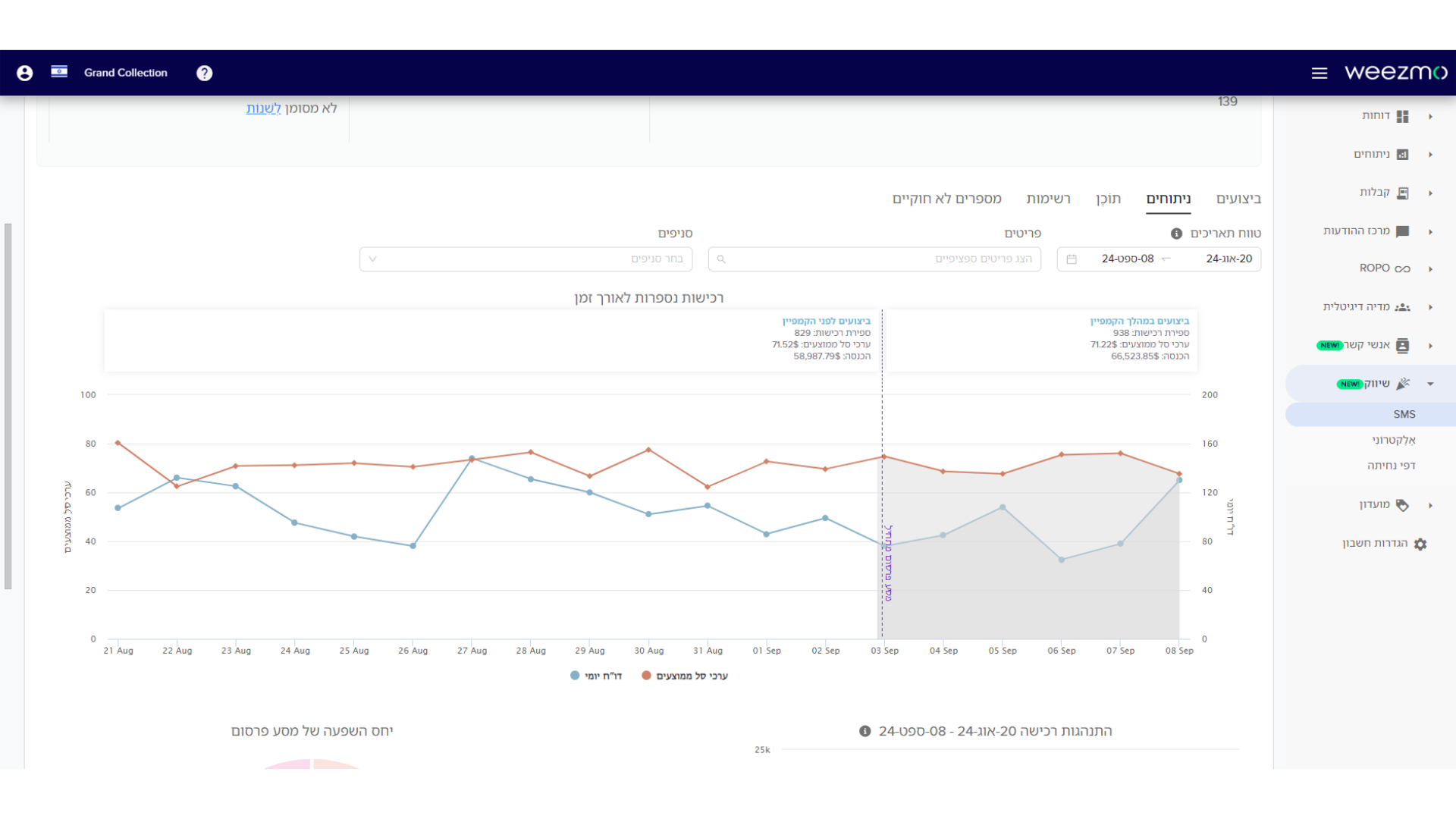Click יחס השפעה של מסע פרסום title
Screen dimensions: 1456x819
point(312,731)
